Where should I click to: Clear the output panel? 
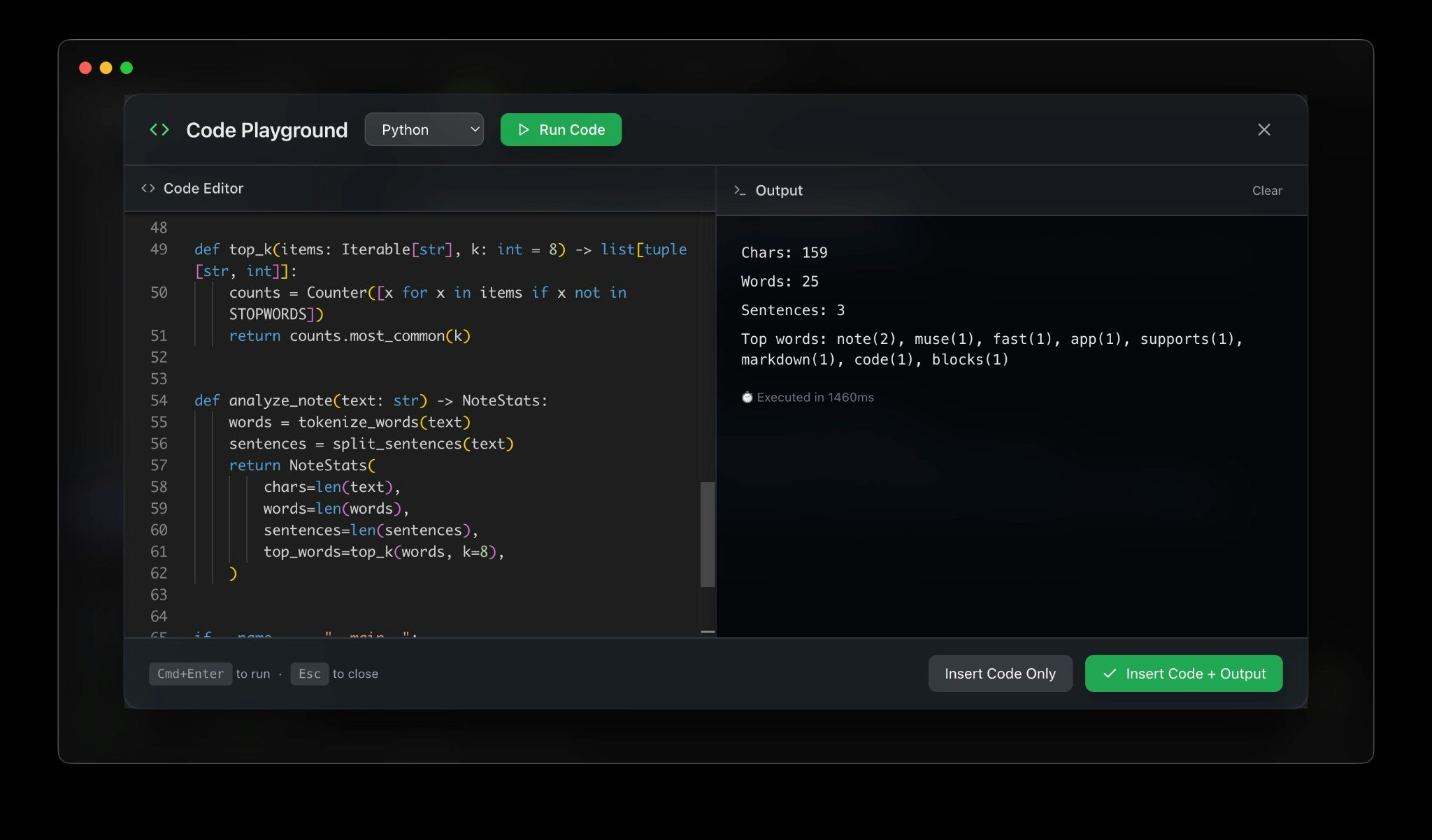click(1266, 191)
